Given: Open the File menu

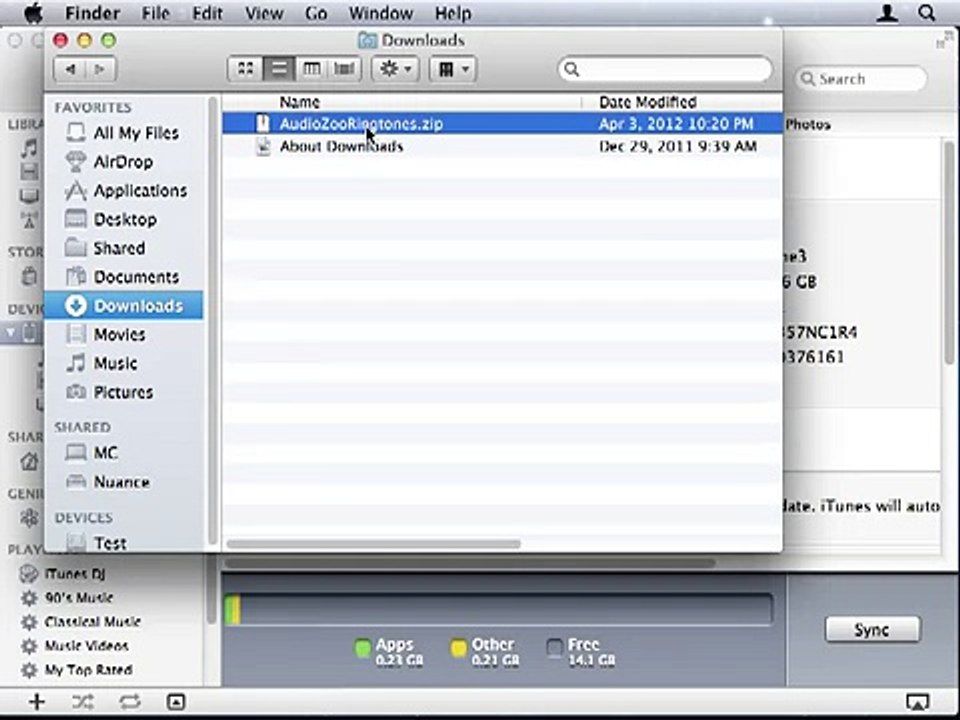Looking at the screenshot, I should pos(156,13).
